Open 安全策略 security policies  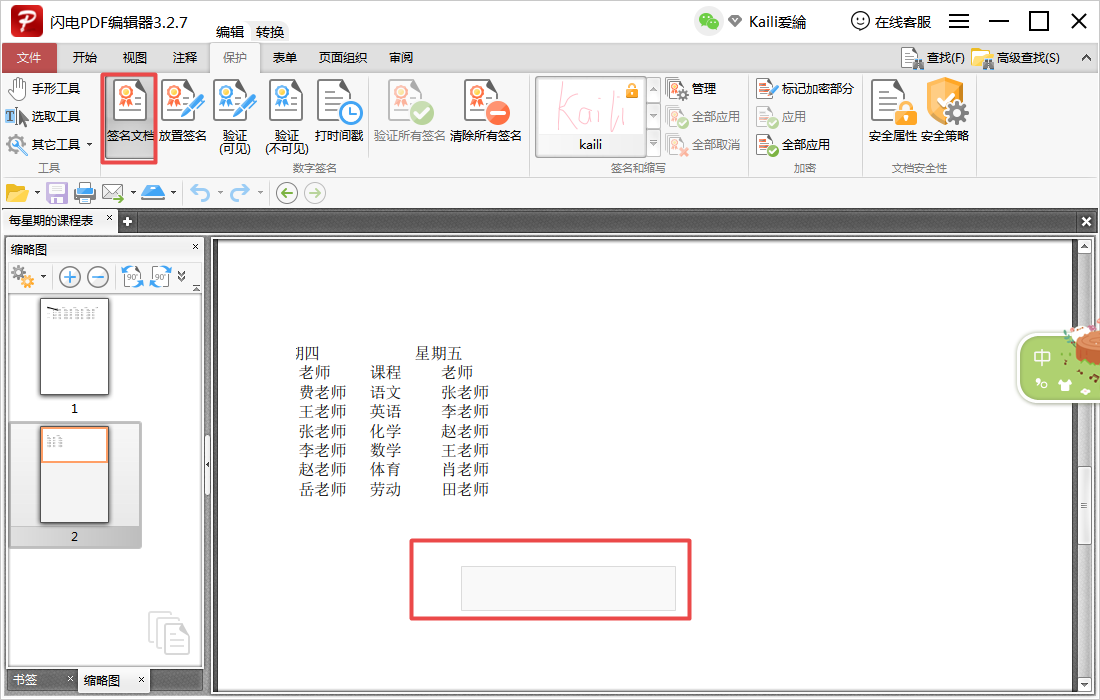[944, 111]
